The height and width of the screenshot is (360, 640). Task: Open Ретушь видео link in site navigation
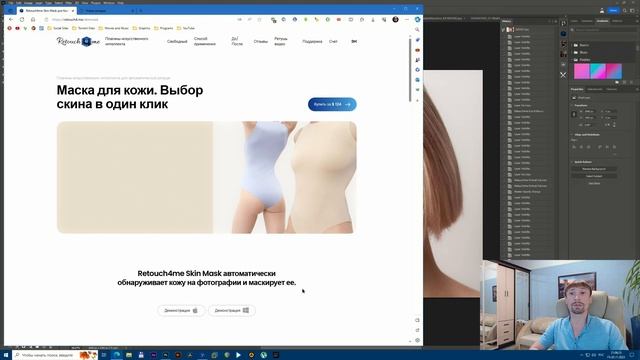[281, 41]
